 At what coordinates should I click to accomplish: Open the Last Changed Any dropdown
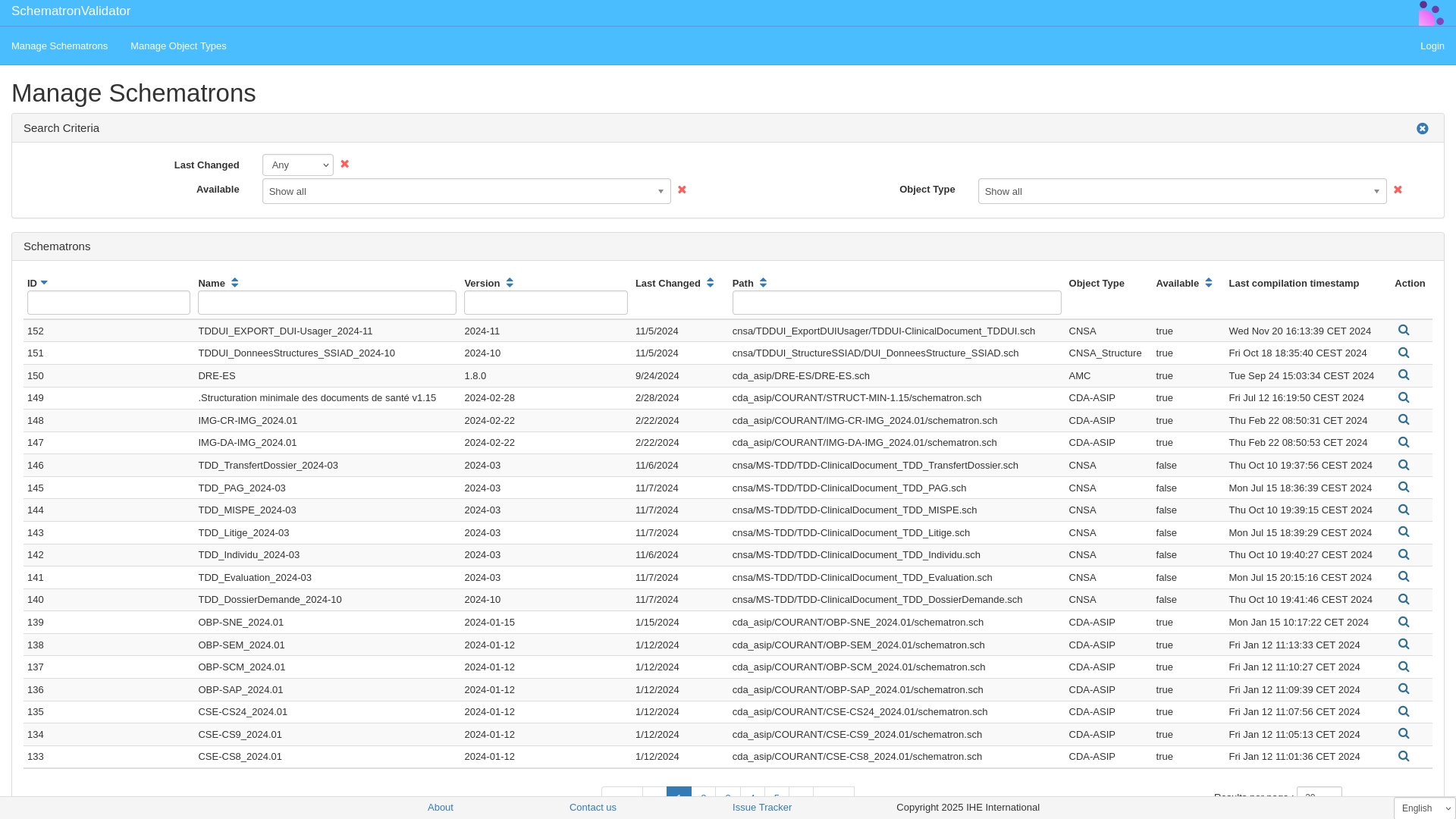click(x=297, y=165)
